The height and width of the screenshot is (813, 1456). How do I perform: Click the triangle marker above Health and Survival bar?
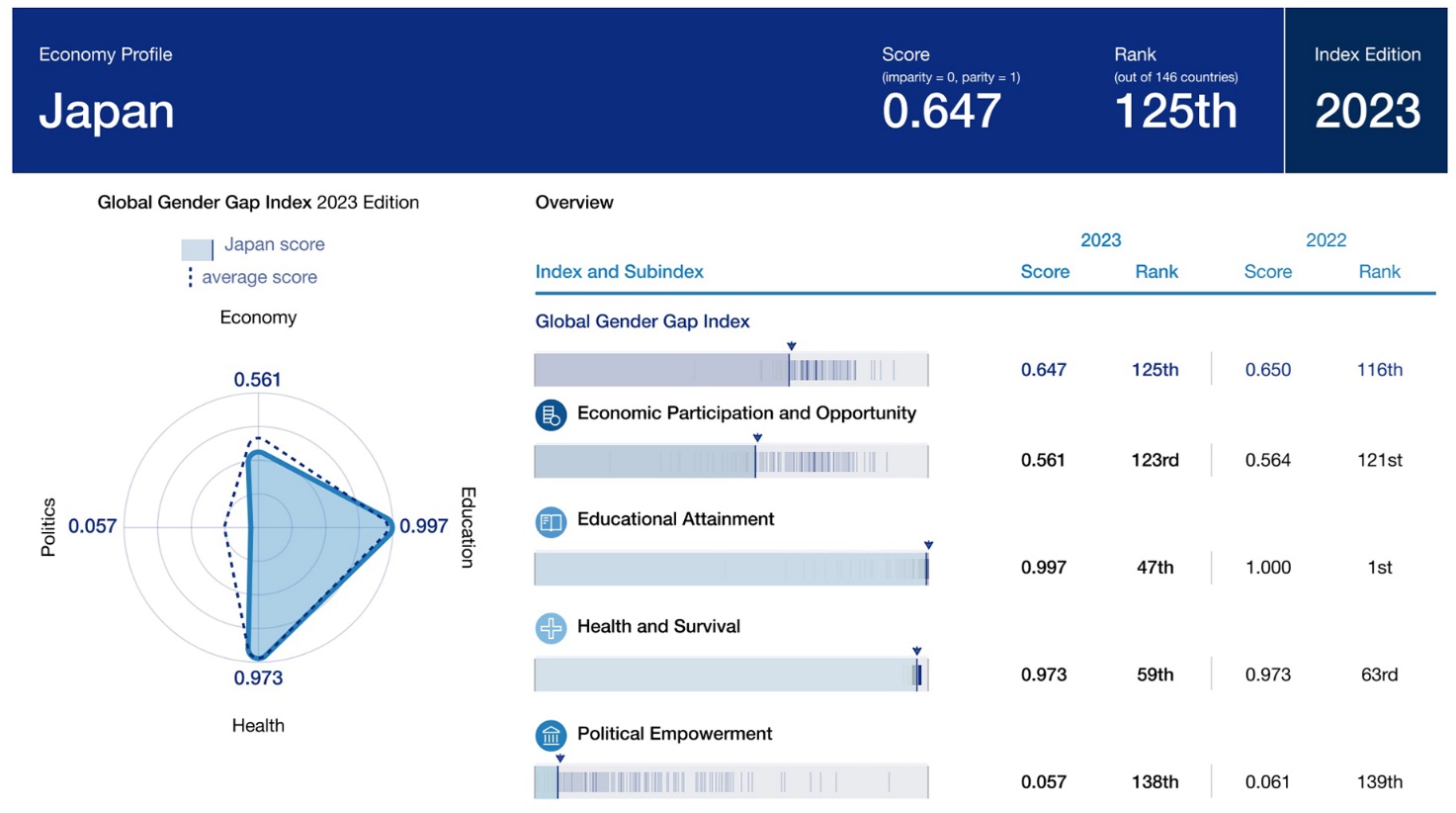point(917,651)
